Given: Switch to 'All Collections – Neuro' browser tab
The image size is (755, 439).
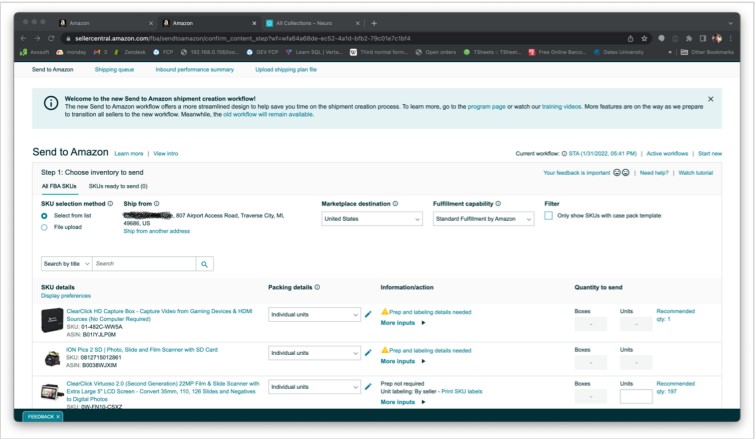Looking at the screenshot, I should [312, 23].
